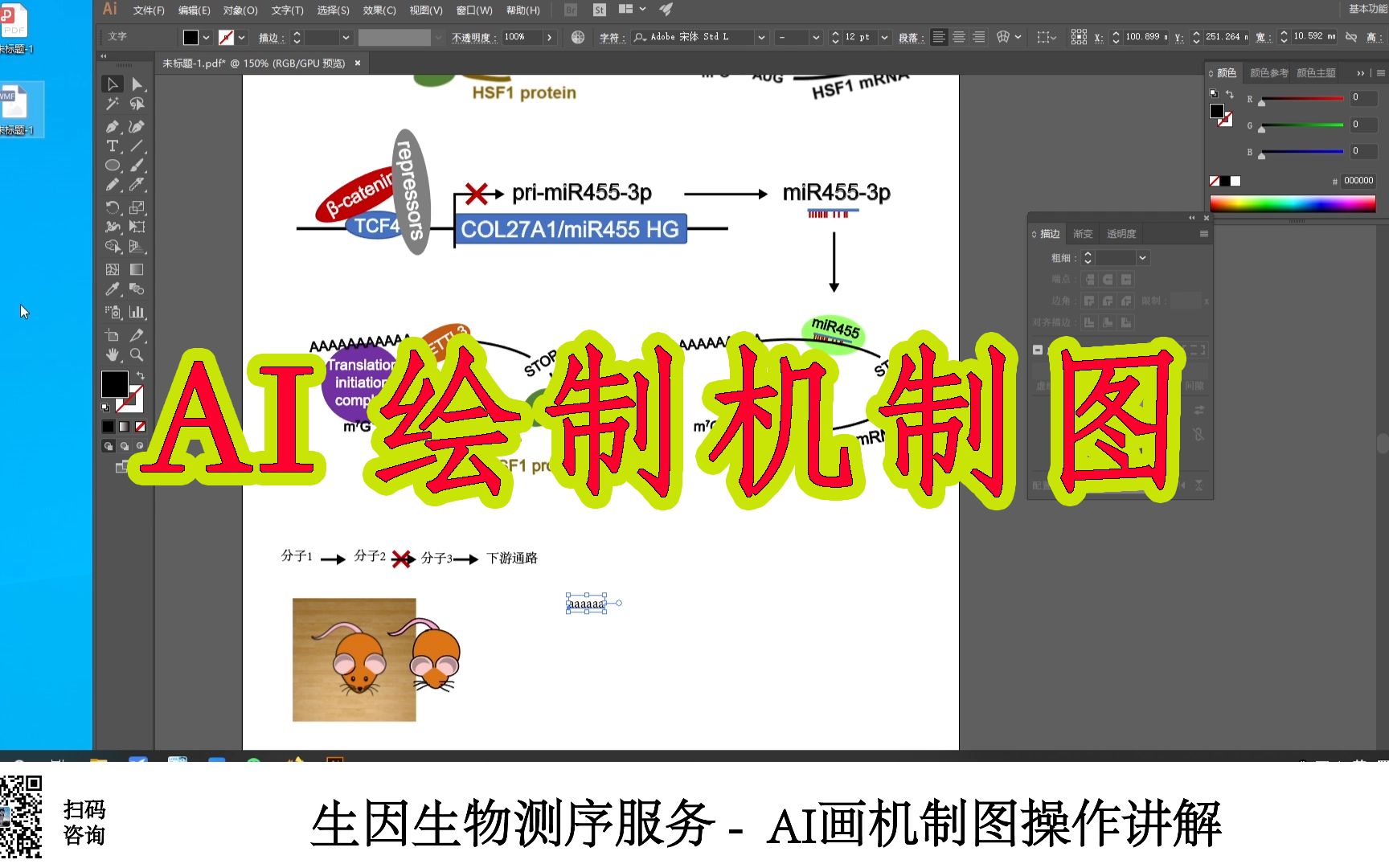Click the 字符 character panel link
Viewport: 1389px width, 868px height.
pos(612,38)
